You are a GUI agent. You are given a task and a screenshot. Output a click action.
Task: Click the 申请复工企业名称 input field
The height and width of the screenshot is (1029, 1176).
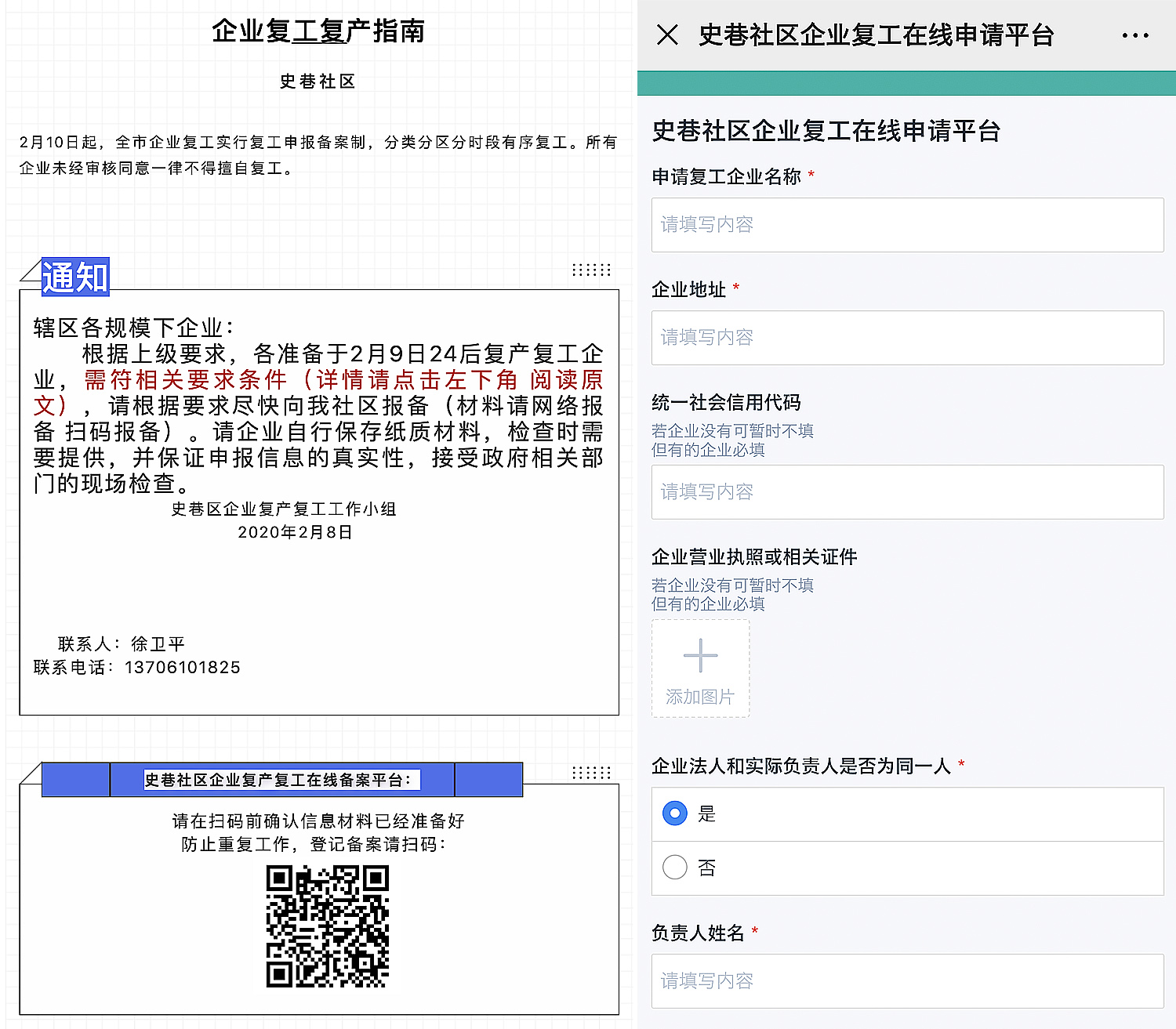click(907, 225)
